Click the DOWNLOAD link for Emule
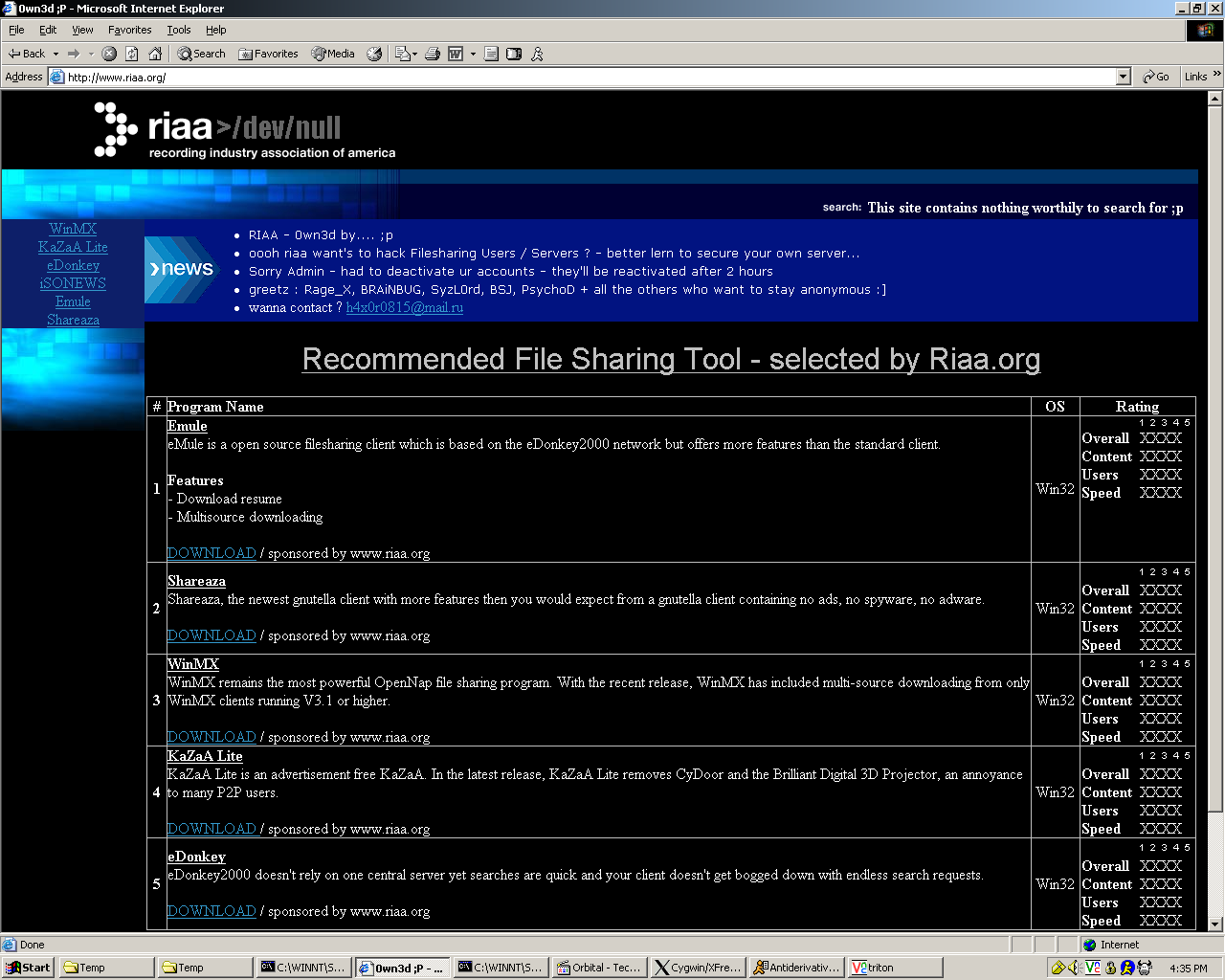The height and width of the screenshot is (980, 1225). (x=212, y=553)
